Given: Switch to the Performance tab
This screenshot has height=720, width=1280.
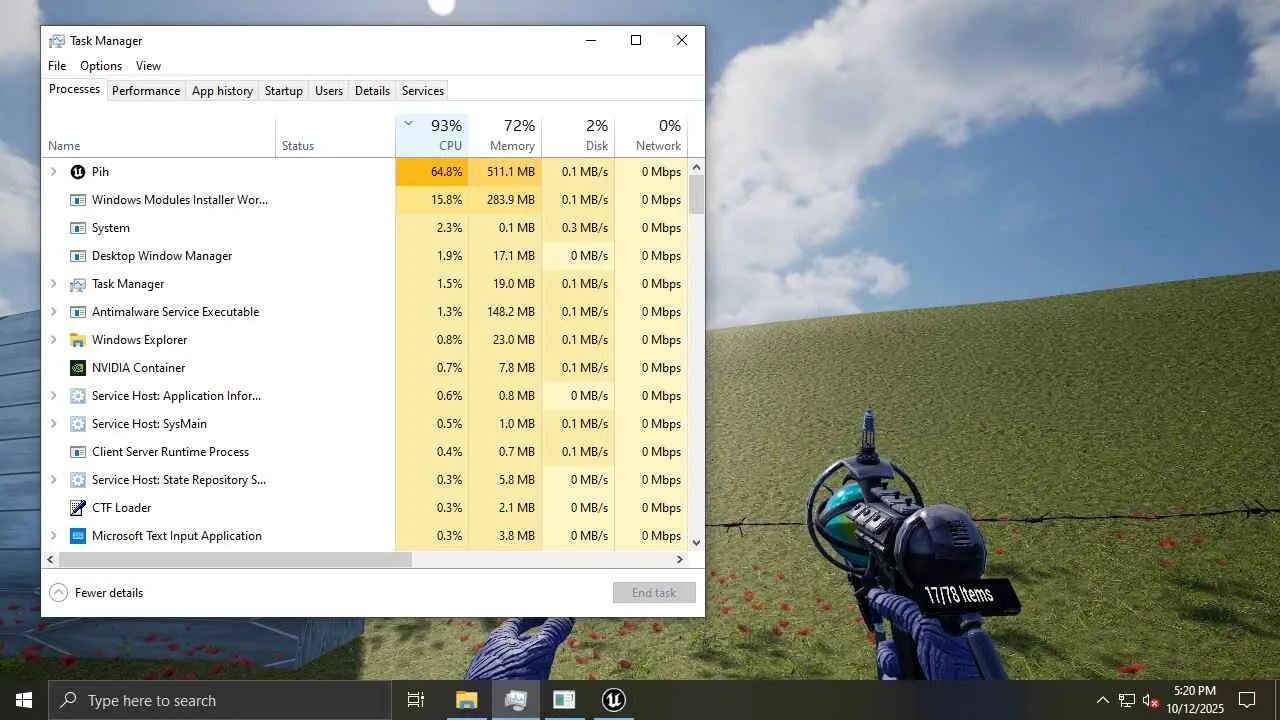Looking at the screenshot, I should pyautogui.click(x=146, y=91).
